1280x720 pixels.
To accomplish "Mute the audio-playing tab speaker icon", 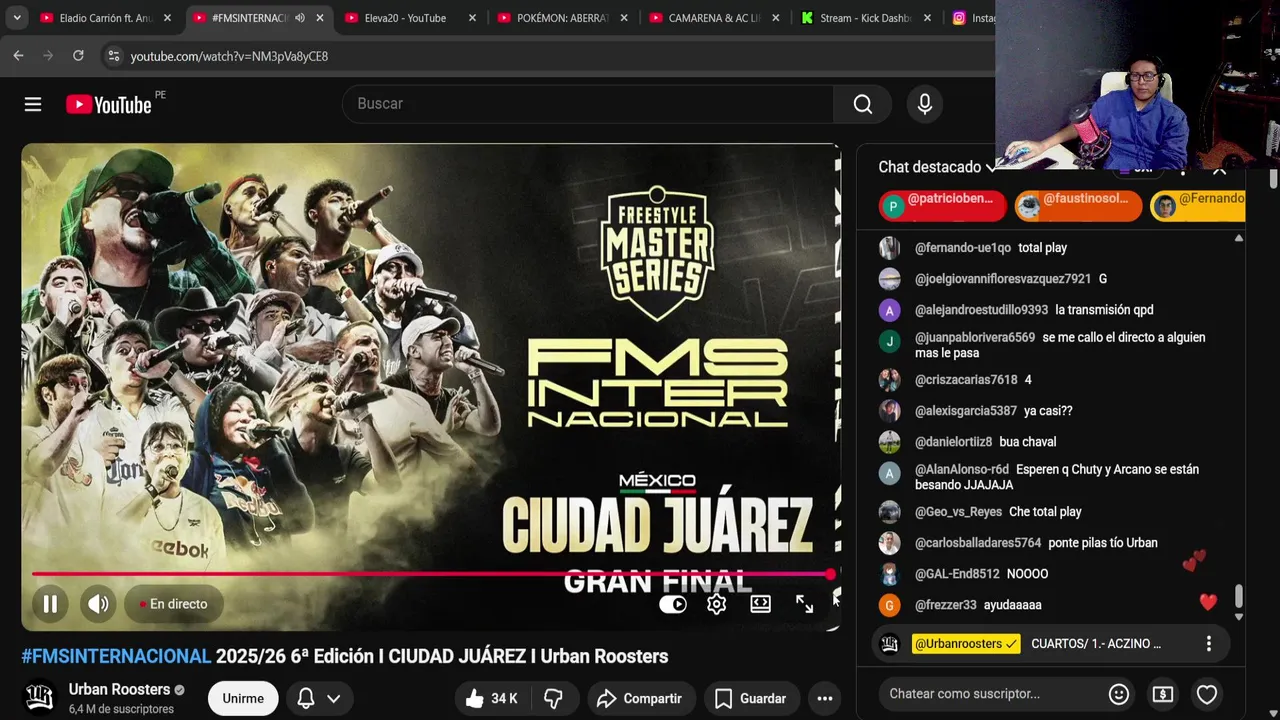I will [x=299, y=18].
